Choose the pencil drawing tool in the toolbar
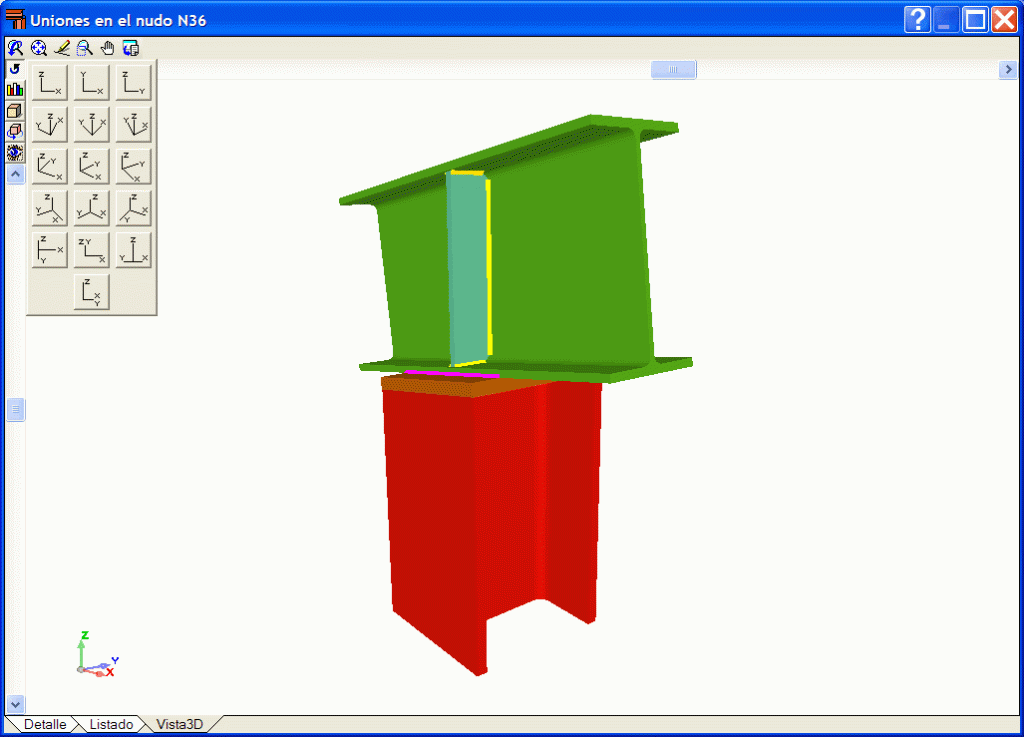The image size is (1024, 737). [62, 48]
